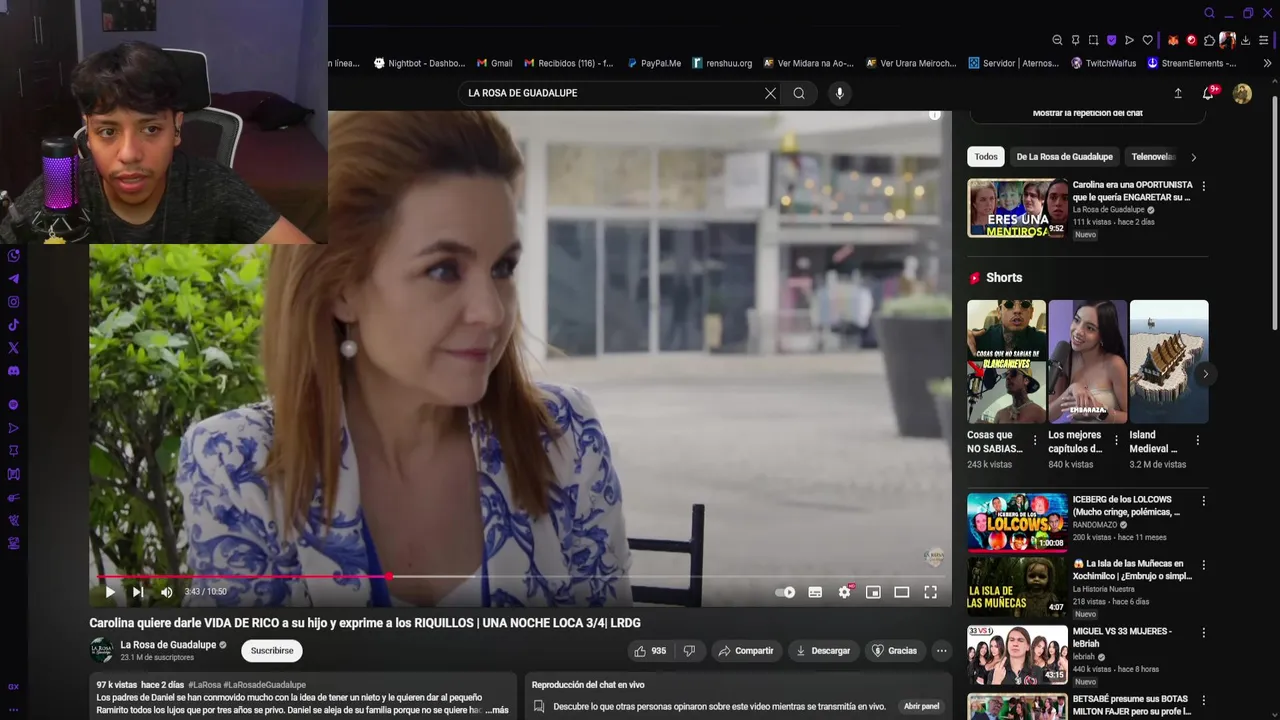Select the Todos filter chip

click(986, 157)
